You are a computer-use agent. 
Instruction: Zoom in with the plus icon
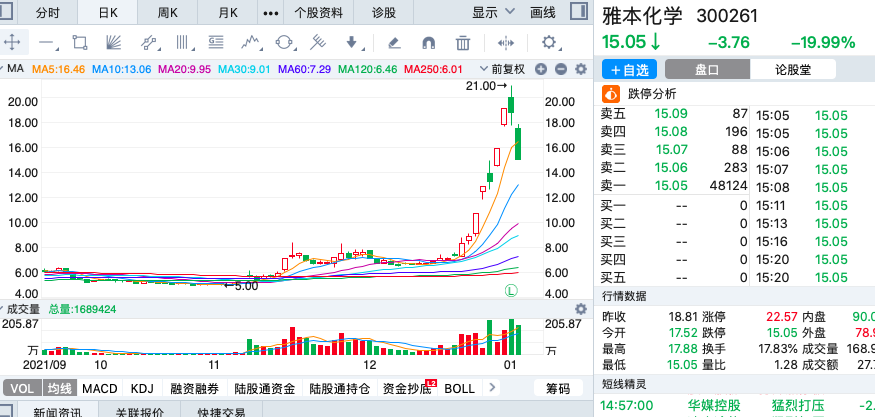tap(541, 69)
